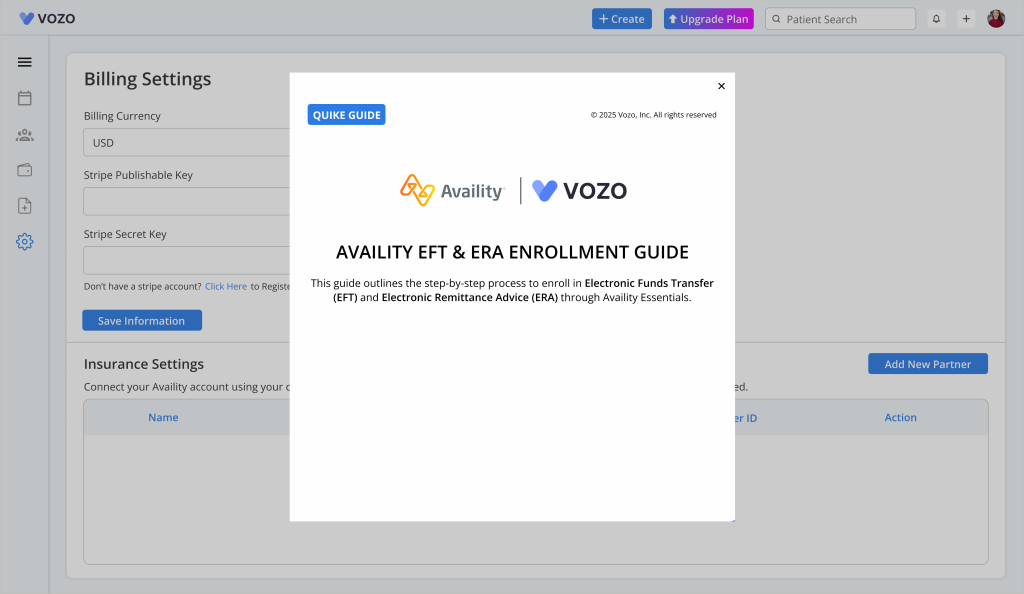Click the Stripe Publishable Key field
1024x594 pixels.
[x=187, y=202]
